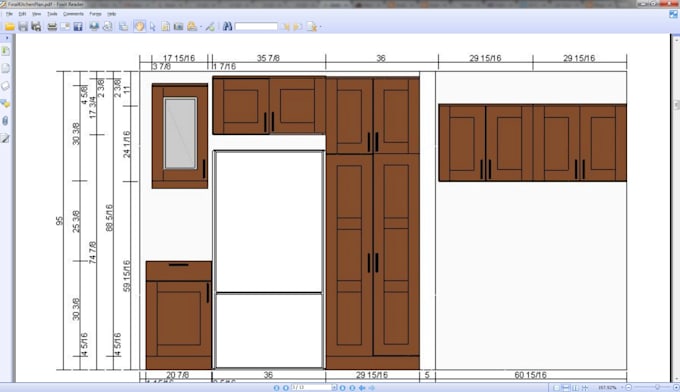Click the Snapshot camera icon
The height and width of the screenshot is (392, 680).
pos(178,27)
